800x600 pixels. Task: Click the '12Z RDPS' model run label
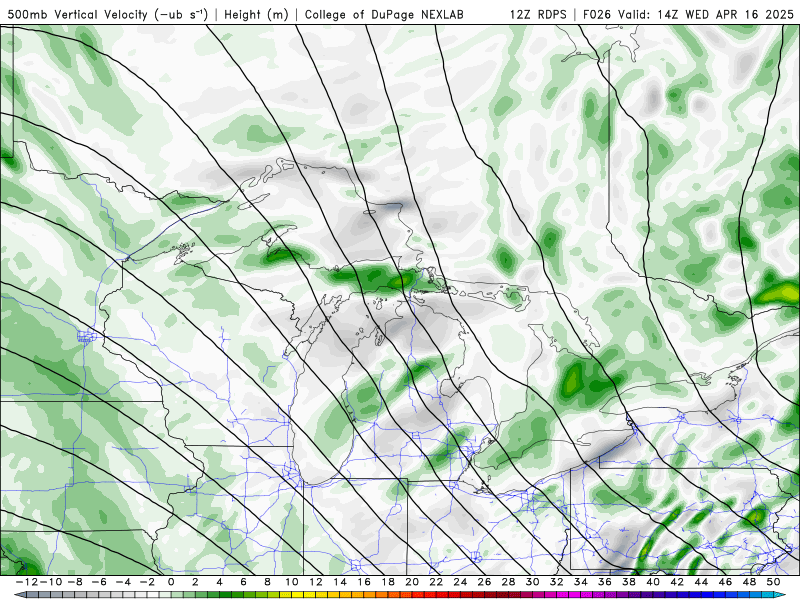(x=538, y=14)
